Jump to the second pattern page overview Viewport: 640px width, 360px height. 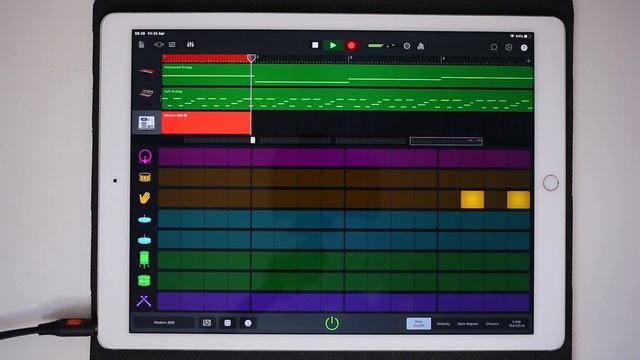coord(295,140)
